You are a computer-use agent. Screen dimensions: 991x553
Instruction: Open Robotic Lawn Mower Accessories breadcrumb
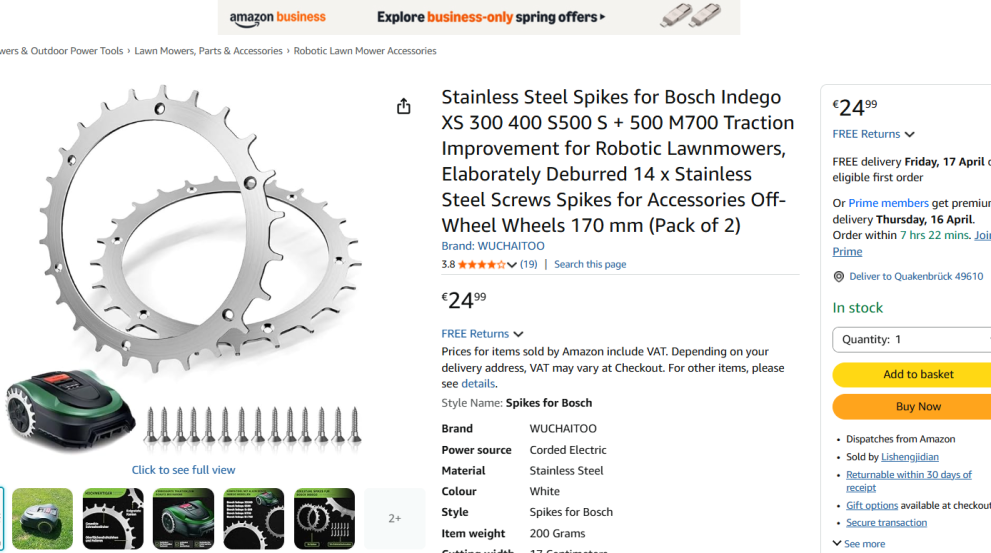365,51
